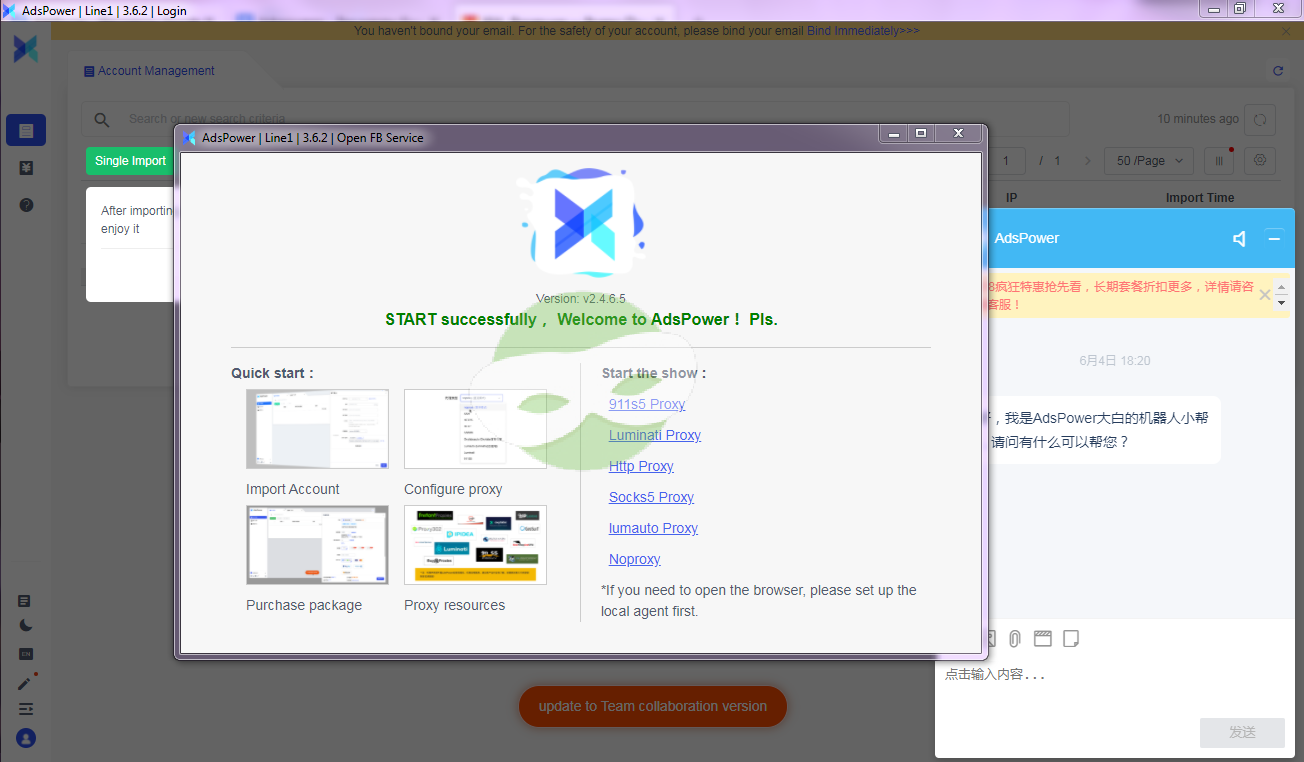Image resolution: width=1304 pixels, height=762 pixels.
Task: Click the video clapperboard icon in chat toolbar
Action: [x=1043, y=638]
